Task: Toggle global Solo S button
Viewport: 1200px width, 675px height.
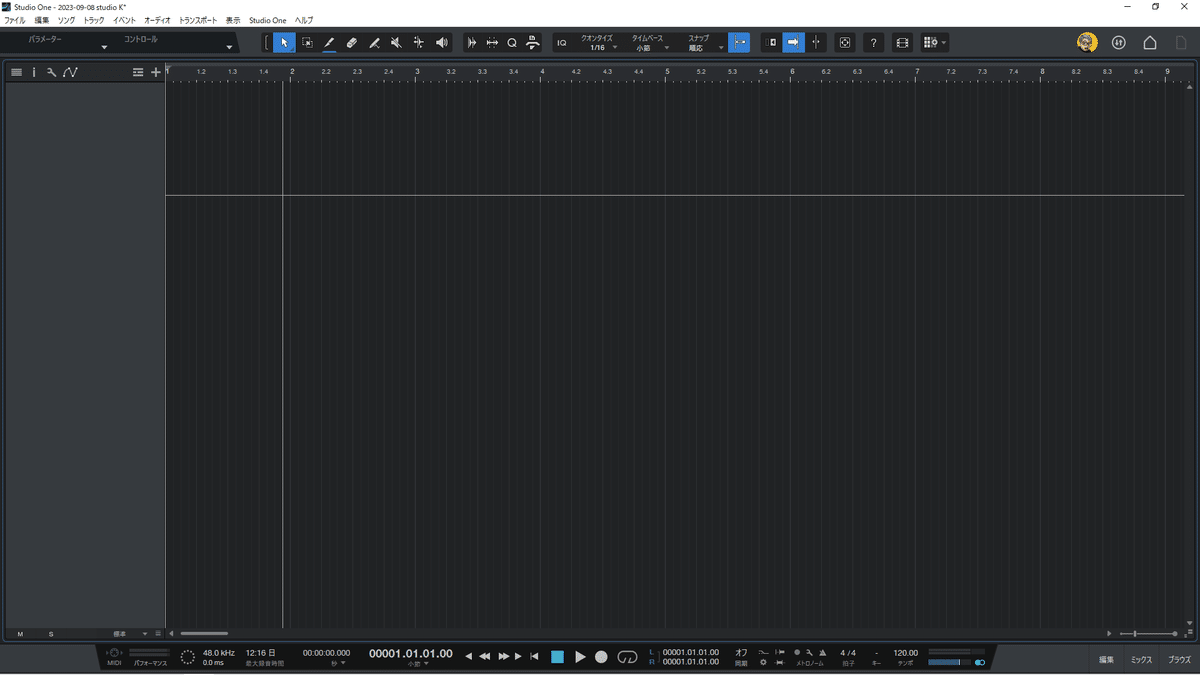Action: pos(51,634)
